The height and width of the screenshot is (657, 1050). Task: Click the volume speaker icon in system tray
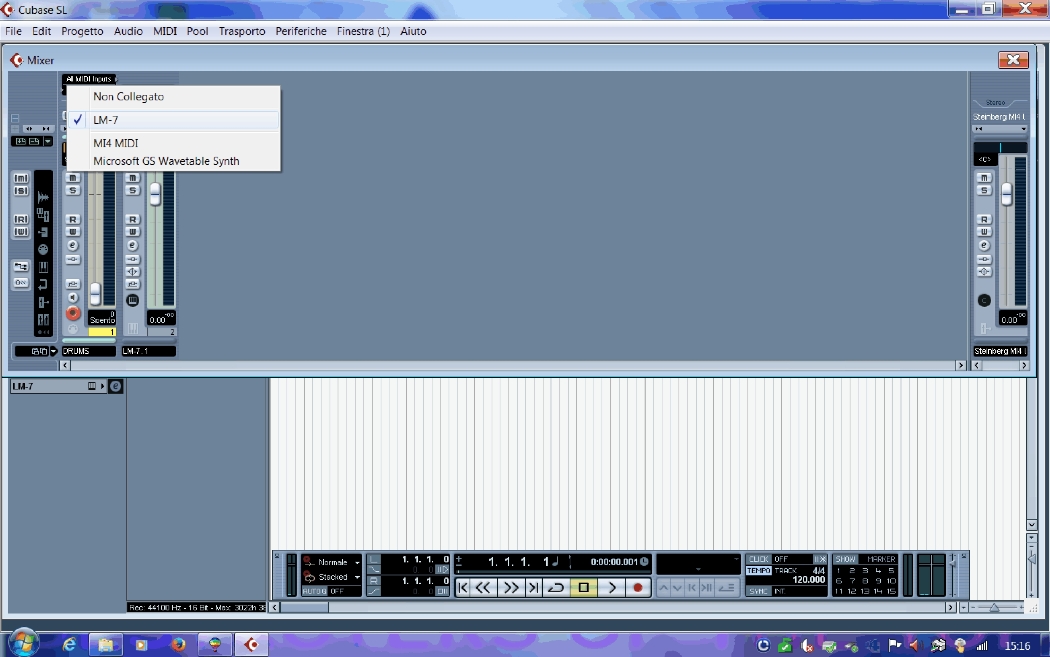point(914,646)
